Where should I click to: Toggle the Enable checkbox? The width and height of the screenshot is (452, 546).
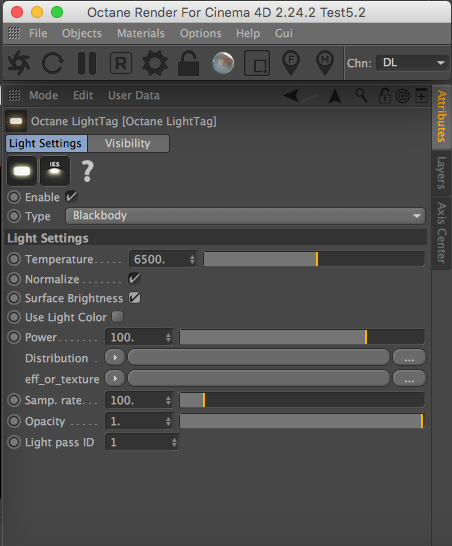[x=71, y=197]
